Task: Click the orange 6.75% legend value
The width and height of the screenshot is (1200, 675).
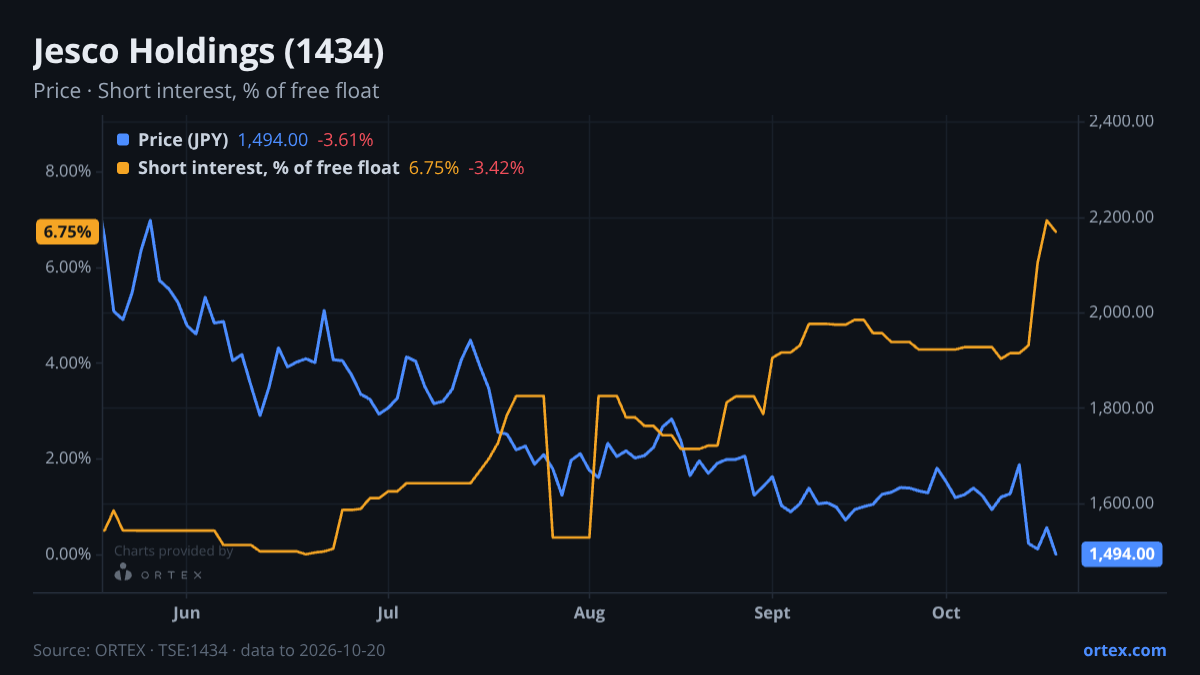Action: pos(434,168)
